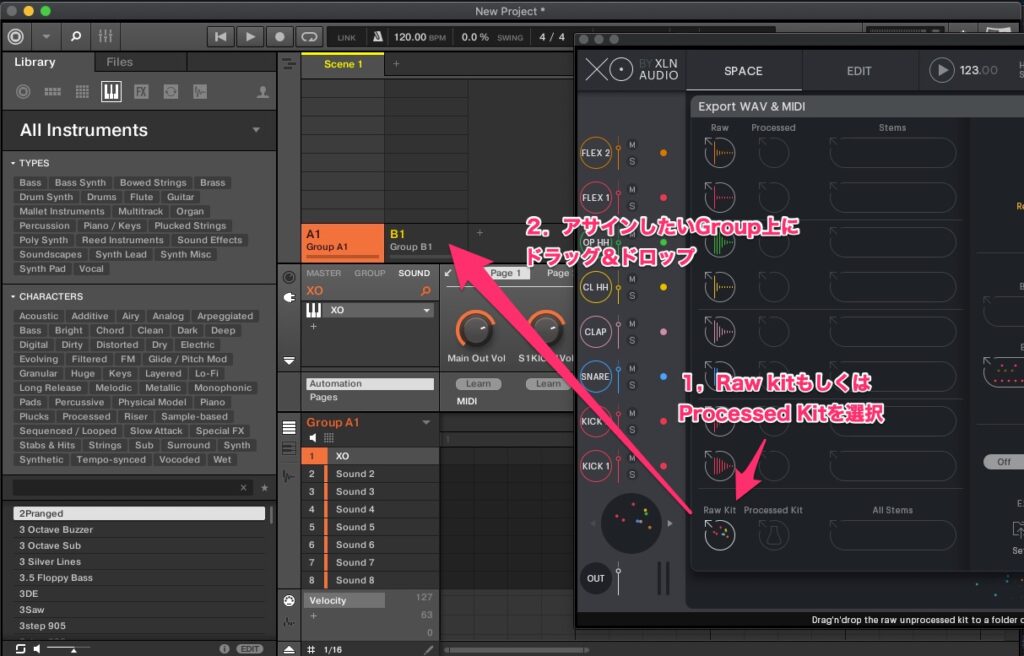This screenshot has height=656, width=1024.
Task: Expand the All Instruments dropdown
Action: 257,130
